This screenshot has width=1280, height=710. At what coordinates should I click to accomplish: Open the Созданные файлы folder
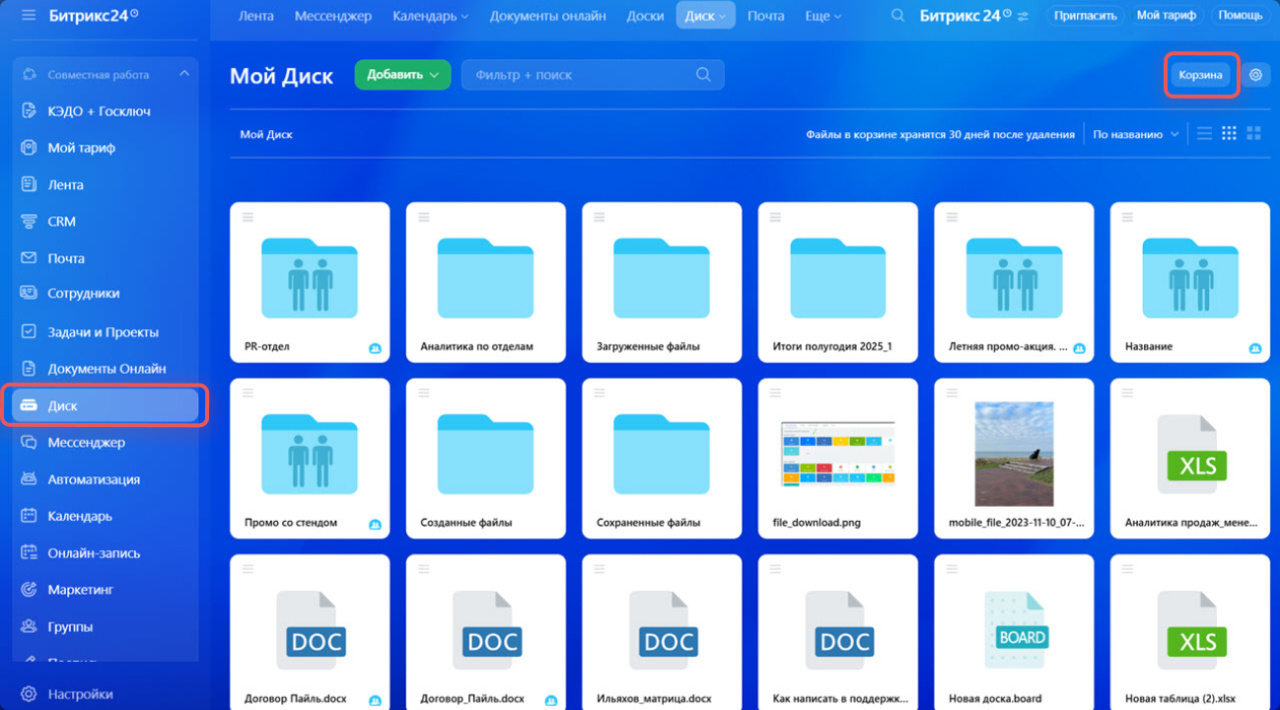(486, 458)
